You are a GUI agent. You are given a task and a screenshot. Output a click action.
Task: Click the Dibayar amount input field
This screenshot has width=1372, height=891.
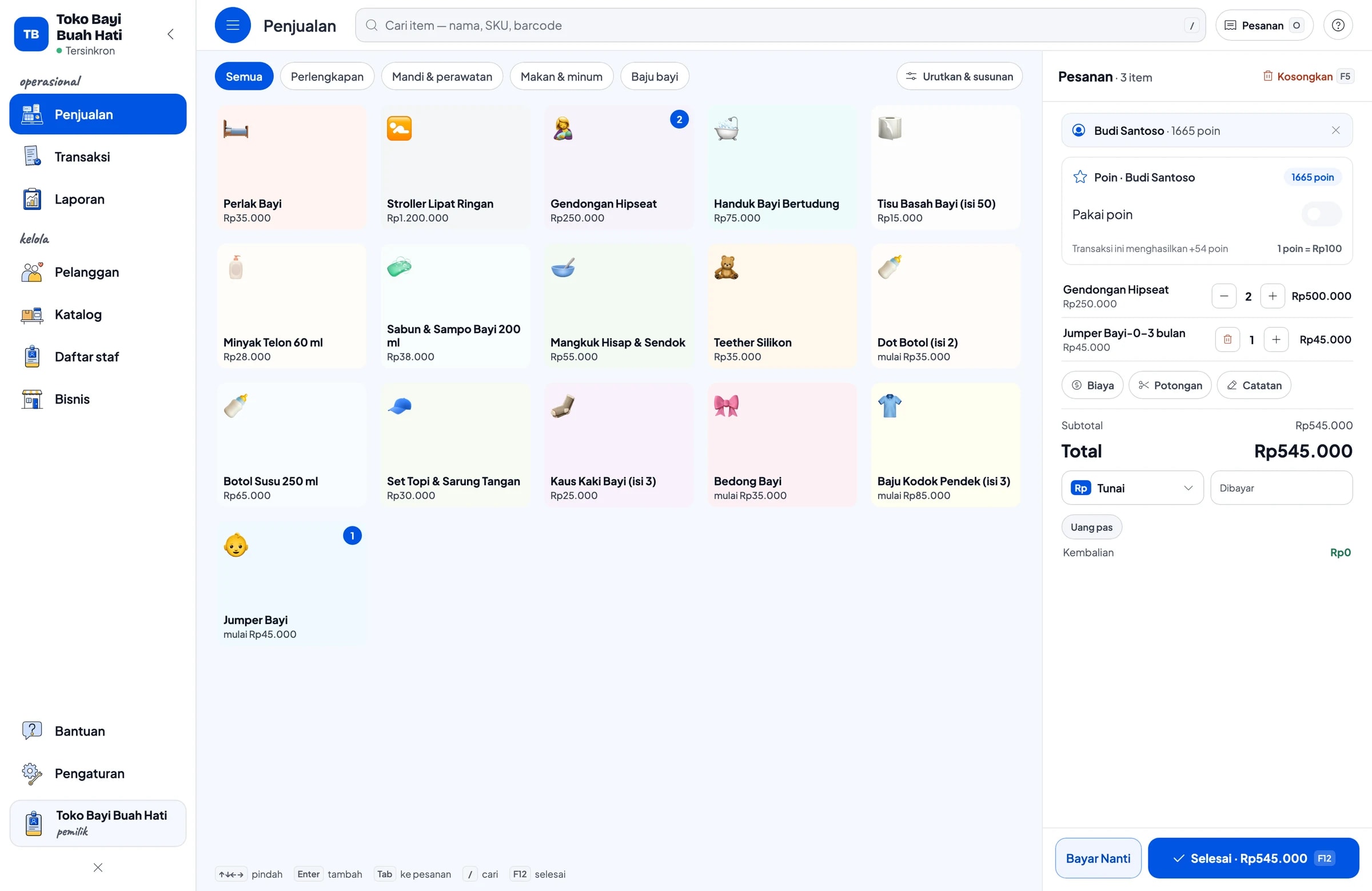tap(1281, 488)
